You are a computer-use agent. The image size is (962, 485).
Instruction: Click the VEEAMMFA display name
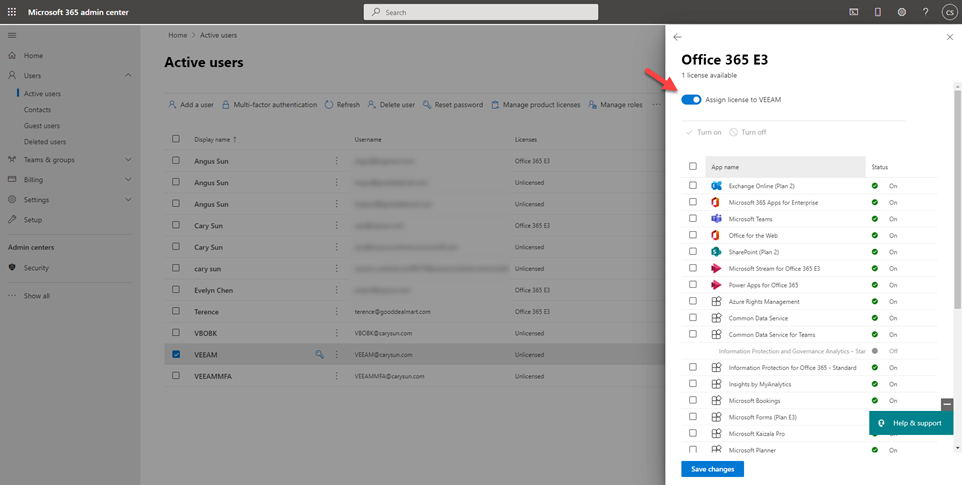212,376
